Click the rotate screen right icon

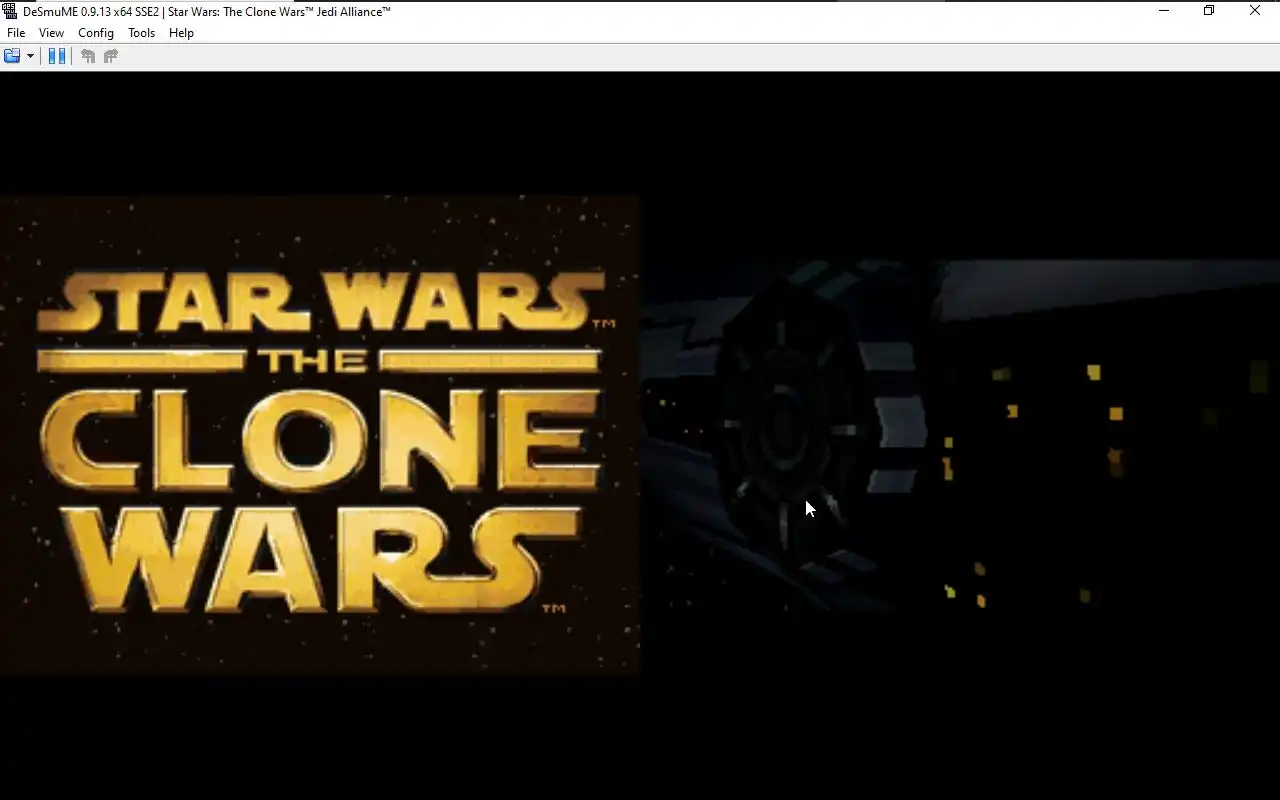pos(111,56)
